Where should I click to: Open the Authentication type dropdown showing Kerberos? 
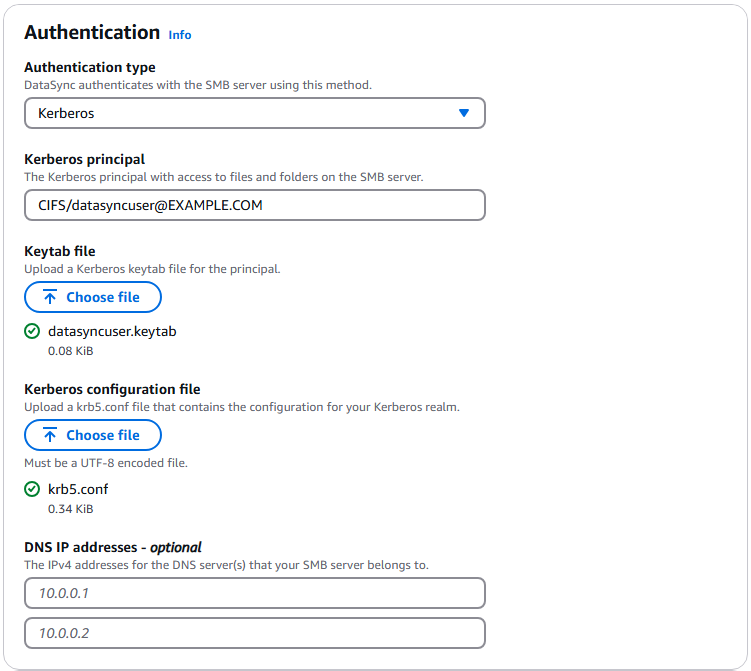pos(254,113)
